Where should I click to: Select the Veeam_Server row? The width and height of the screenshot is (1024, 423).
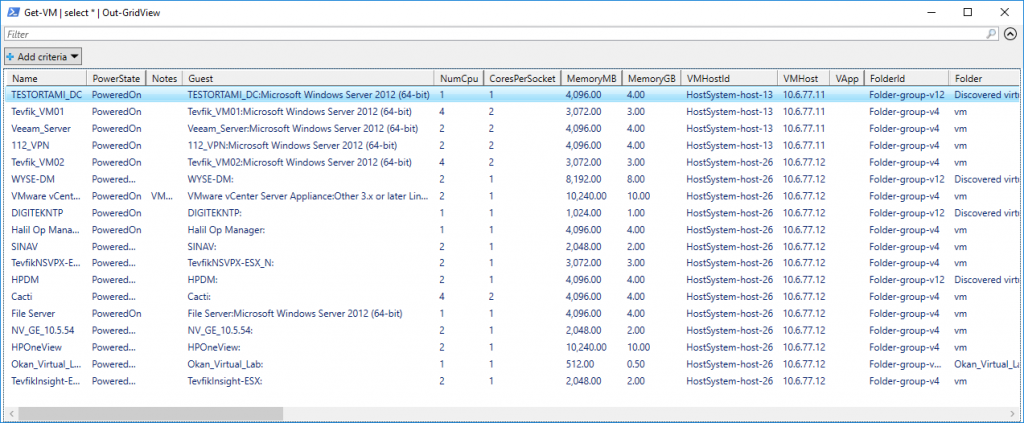[512, 129]
